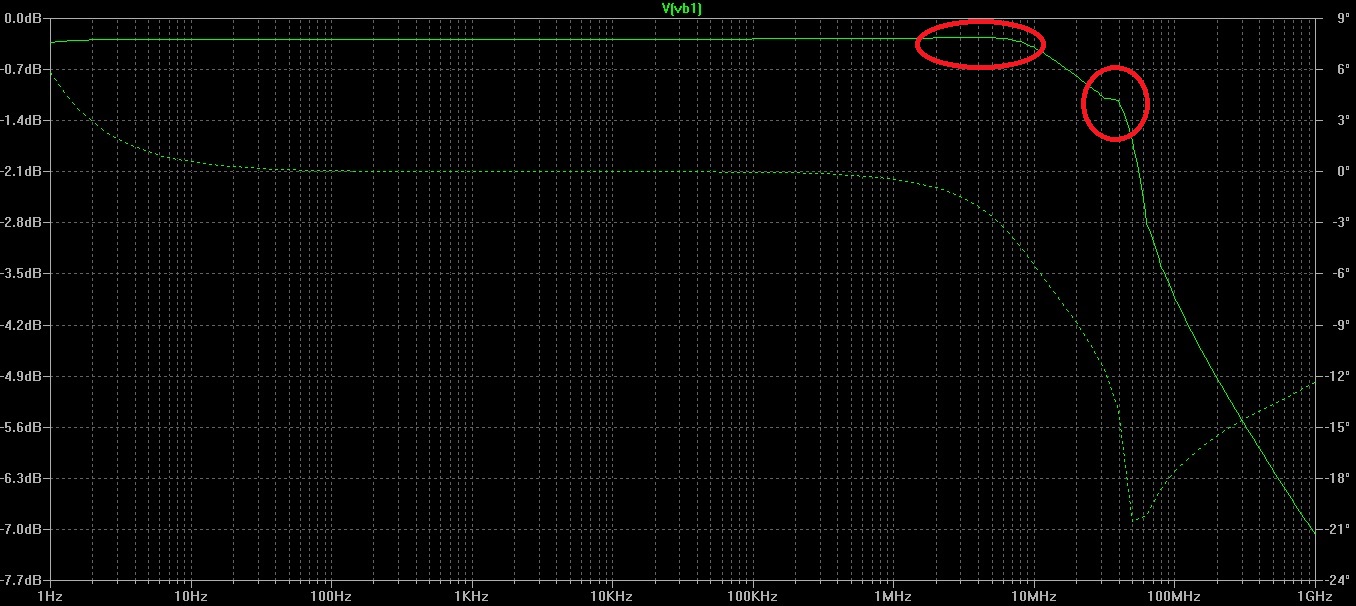Click the -6° phase axis label
1356x606 pixels.
1338,273
